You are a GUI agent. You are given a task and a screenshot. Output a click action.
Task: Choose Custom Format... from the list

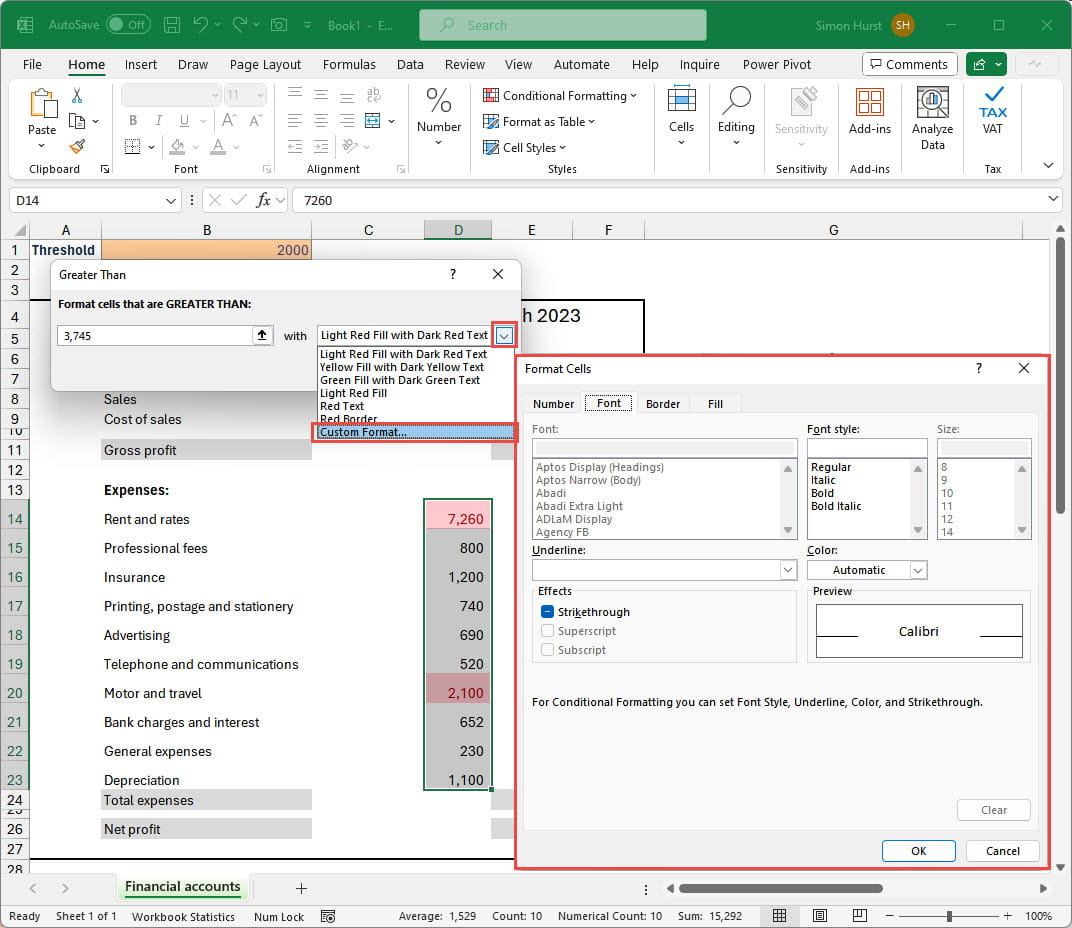pos(414,432)
